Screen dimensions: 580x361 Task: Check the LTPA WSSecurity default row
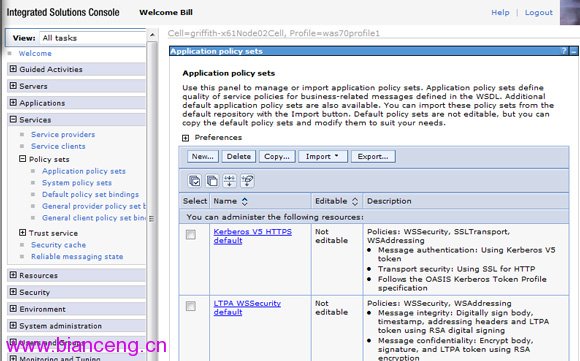tap(191, 306)
